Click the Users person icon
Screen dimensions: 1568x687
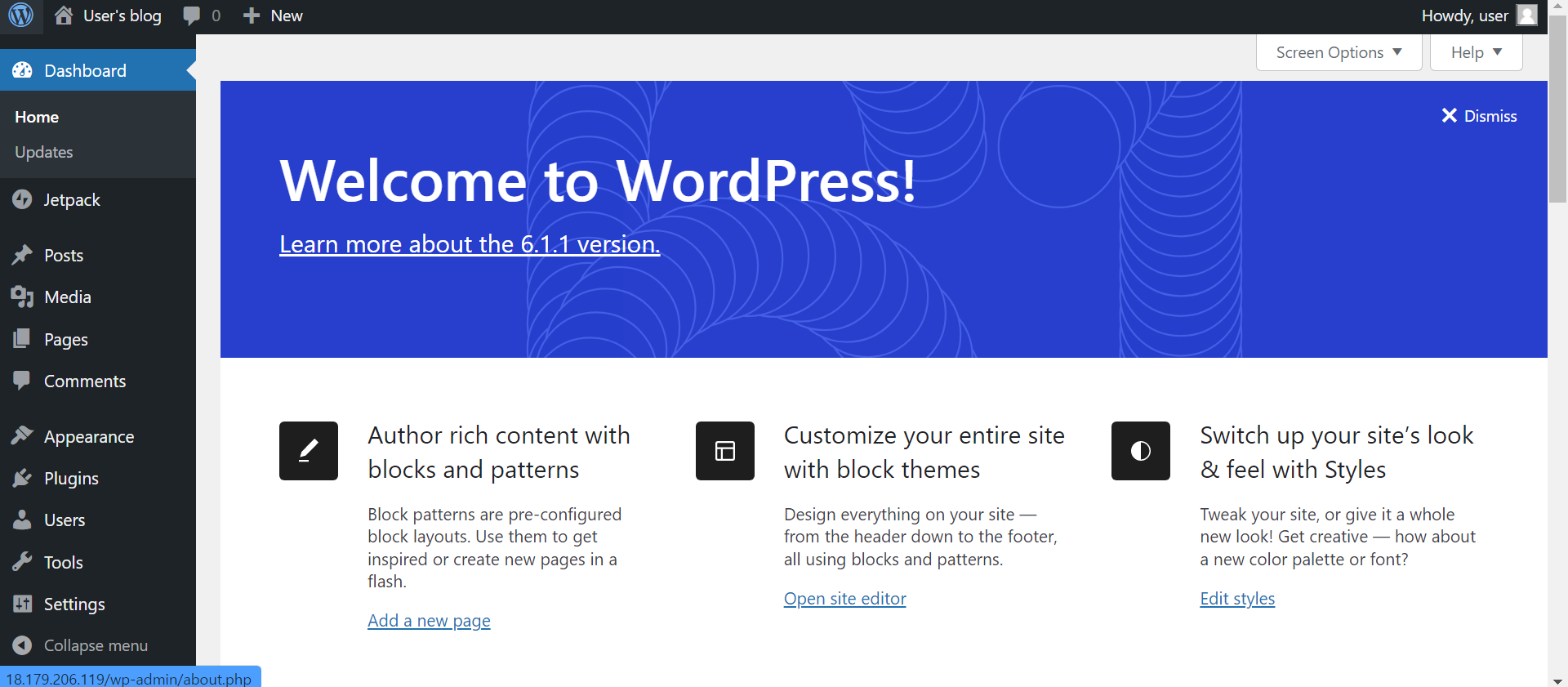point(22,520)
